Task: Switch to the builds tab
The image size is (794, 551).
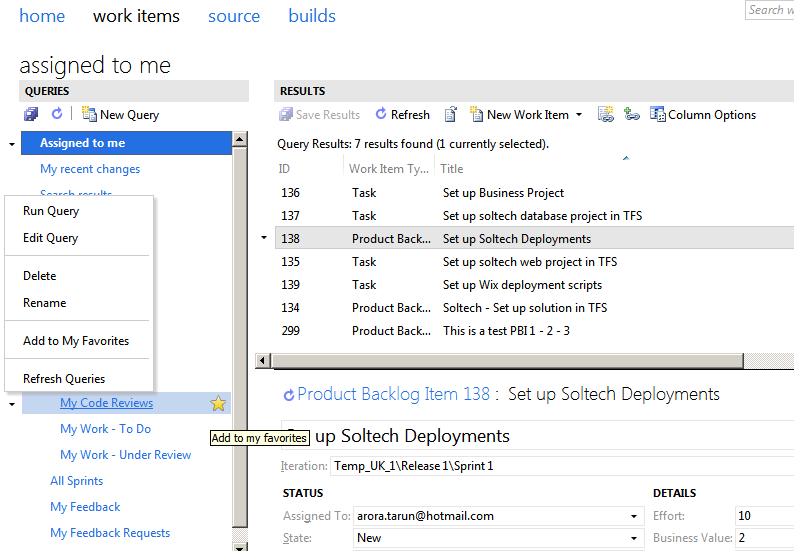Action: [x=312, y=16]
